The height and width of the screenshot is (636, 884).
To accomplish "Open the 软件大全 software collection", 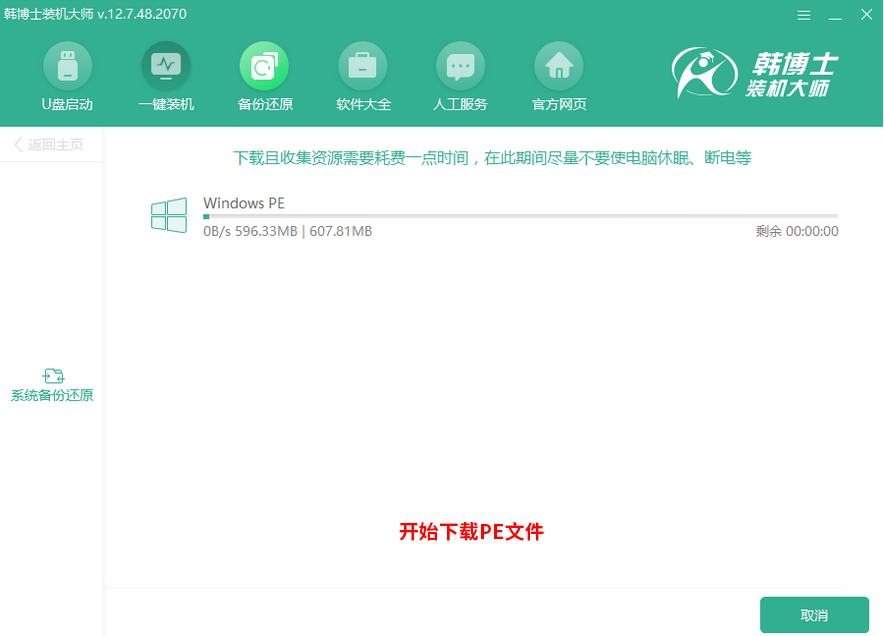I will [362, 75].
